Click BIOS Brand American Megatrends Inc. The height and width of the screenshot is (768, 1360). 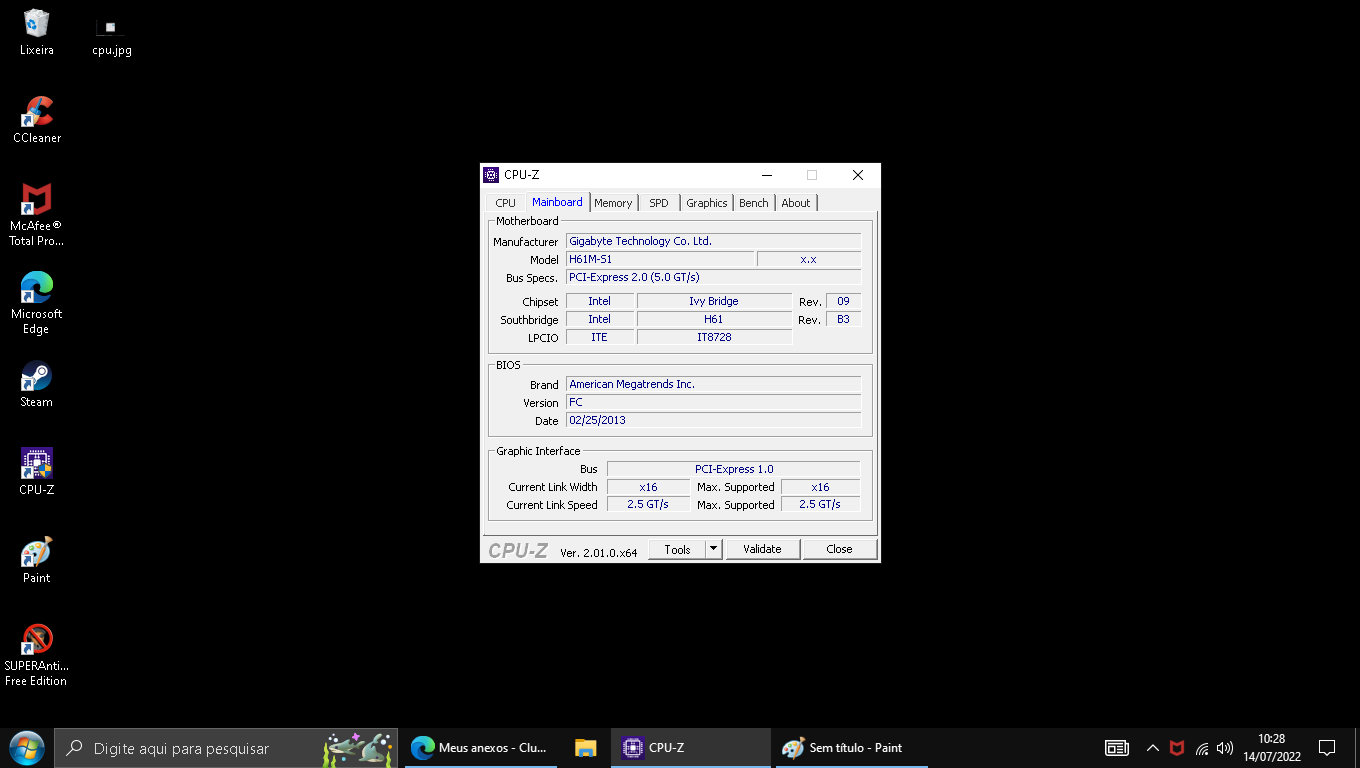(713, 384)
